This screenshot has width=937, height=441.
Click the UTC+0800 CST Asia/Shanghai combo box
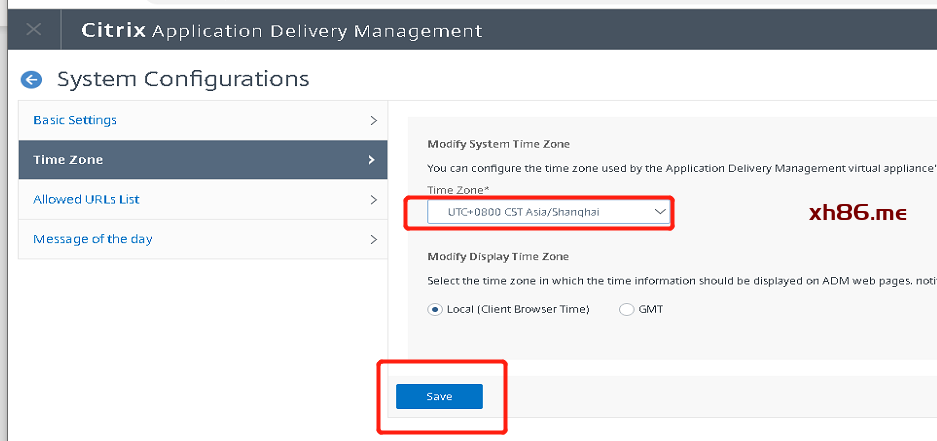549,212
